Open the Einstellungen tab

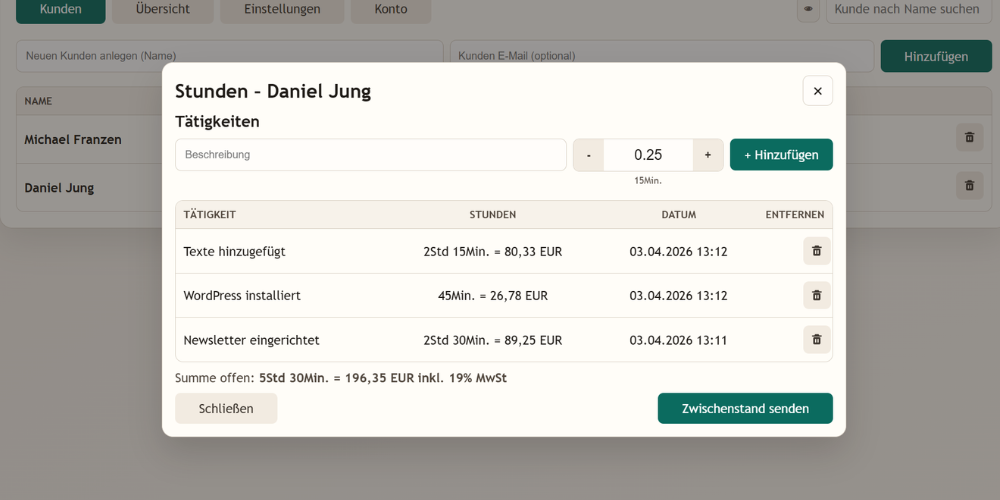tap(282, 10)
